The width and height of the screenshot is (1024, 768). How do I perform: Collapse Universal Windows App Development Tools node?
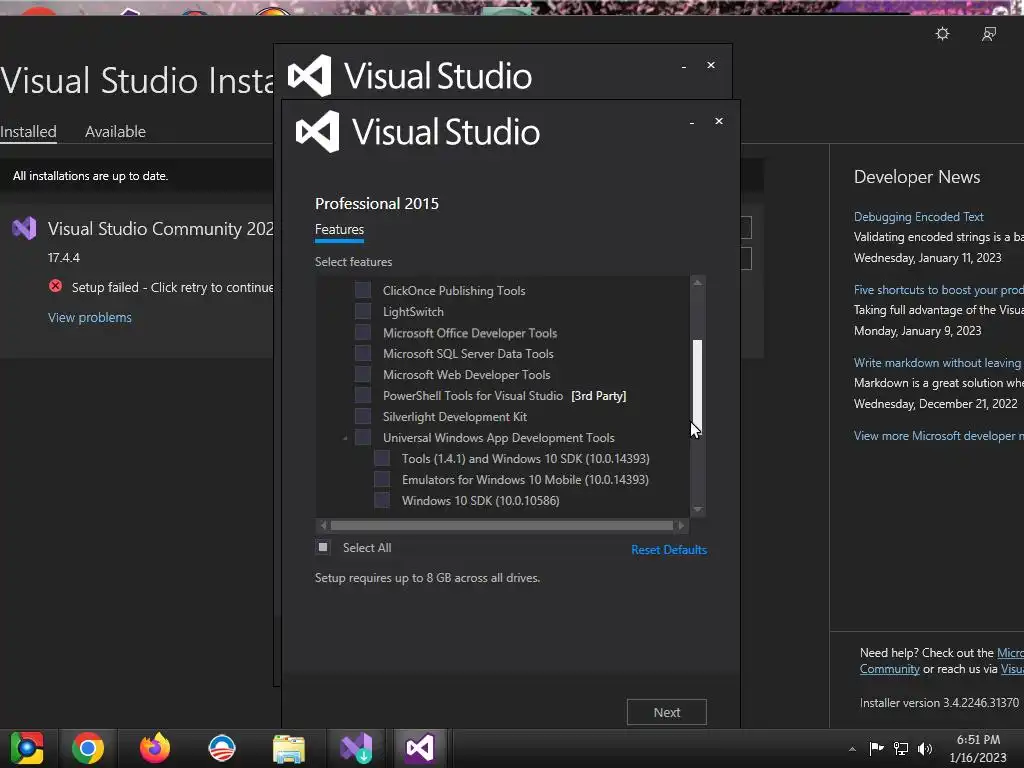[x=345, y=438]
